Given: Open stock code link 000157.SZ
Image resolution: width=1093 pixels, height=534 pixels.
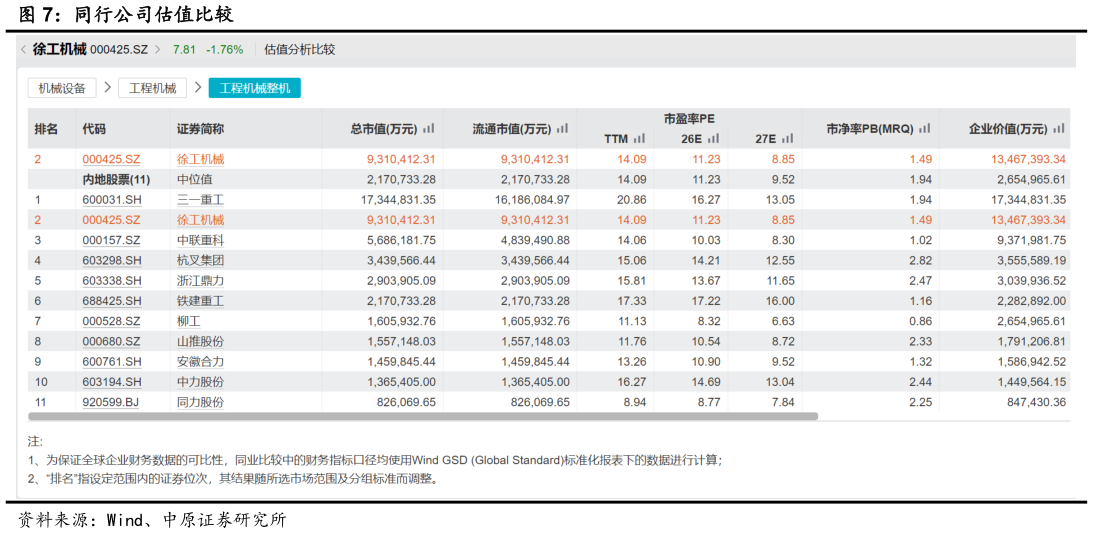Looking at the screenshot, I should 112,240.
